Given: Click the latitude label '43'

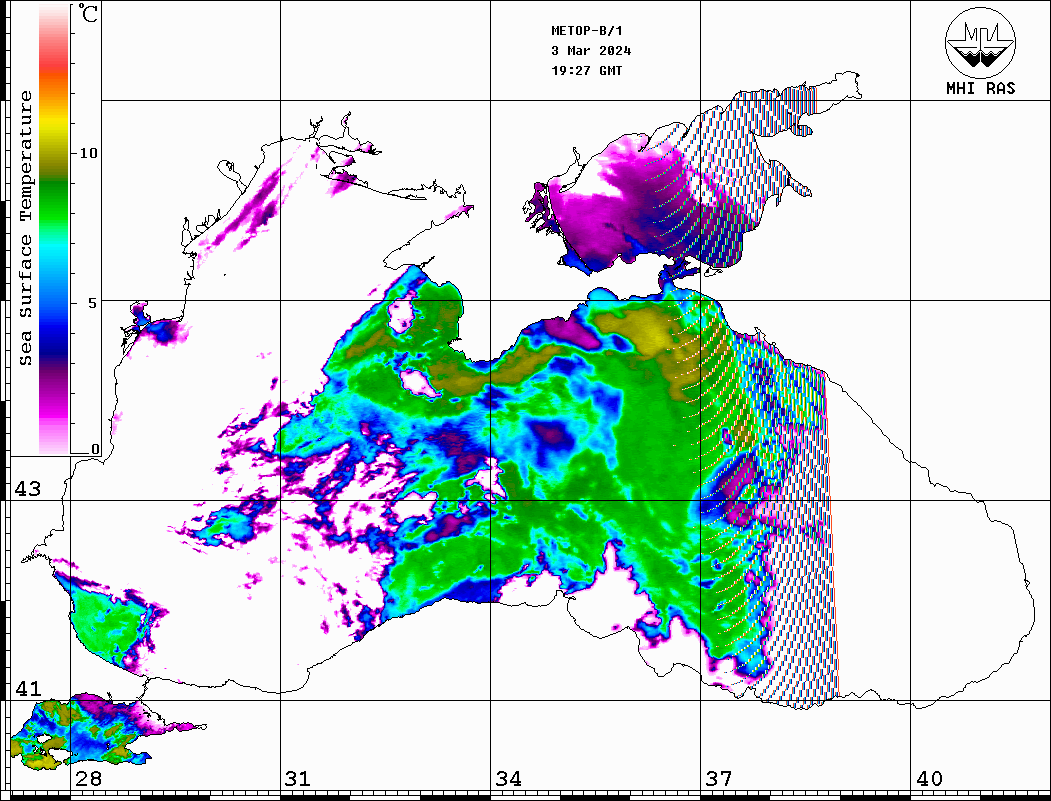Looking at the screenshot, I should (28, 489).
